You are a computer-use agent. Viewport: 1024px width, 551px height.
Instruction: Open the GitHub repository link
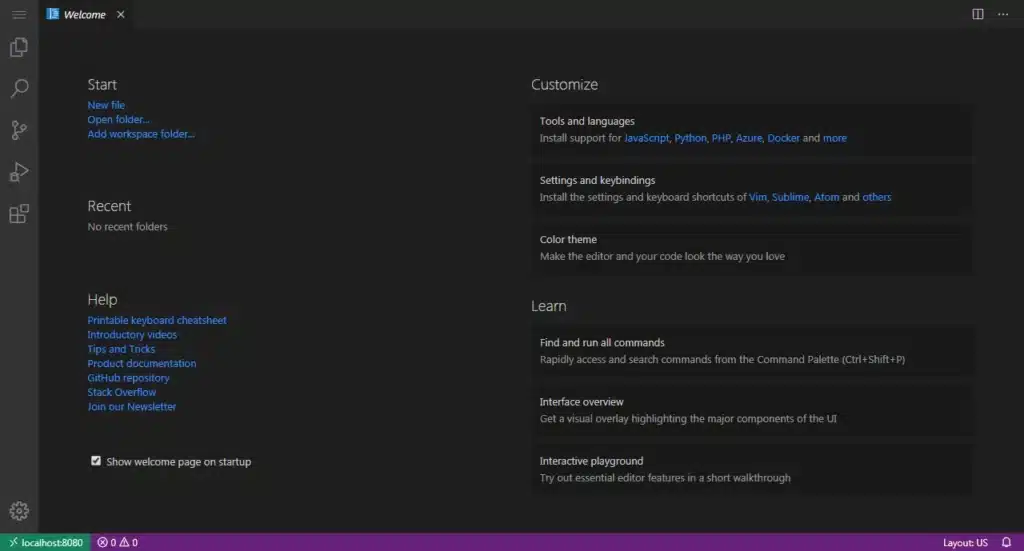click(x=128, y=377)
